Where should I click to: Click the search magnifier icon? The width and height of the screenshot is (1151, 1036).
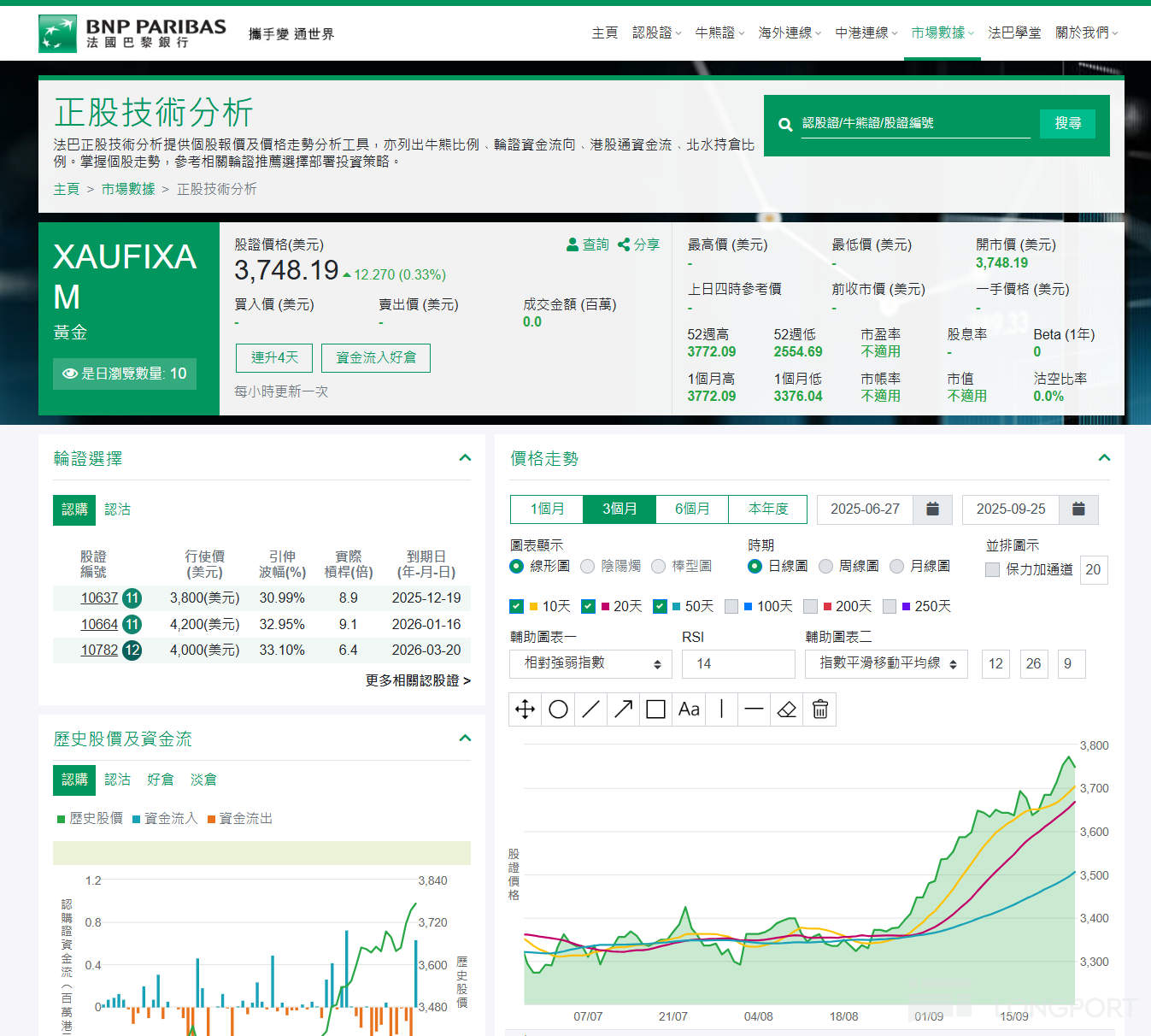[785, 125]
